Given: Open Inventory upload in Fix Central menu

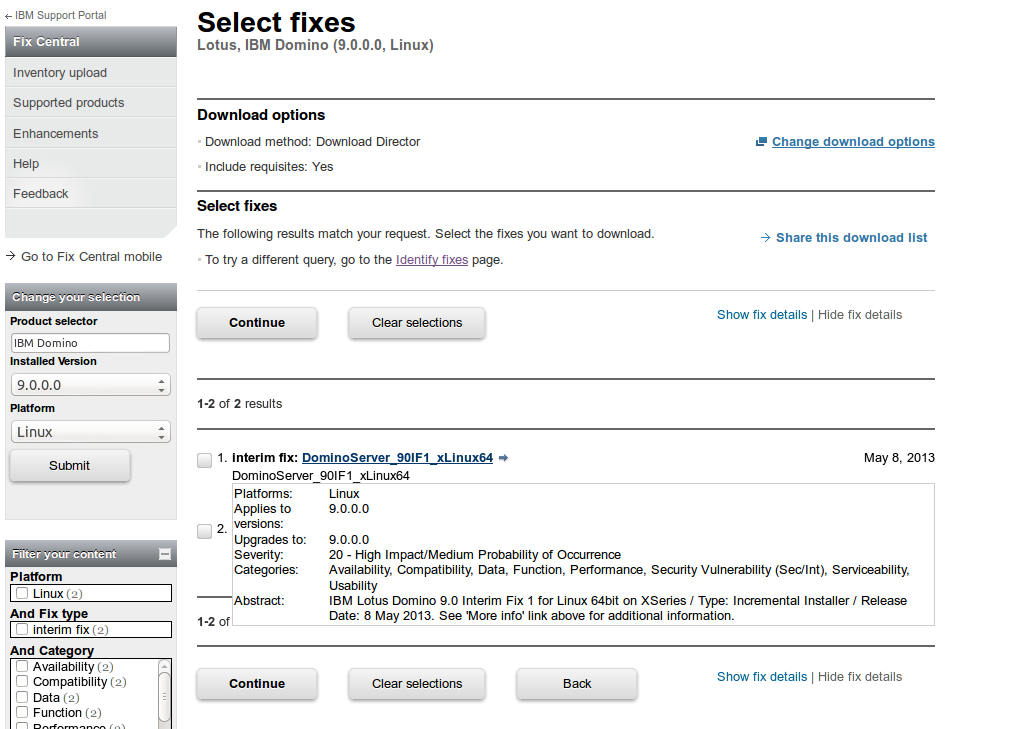Looking at the screenshot, I should pyautogui.click(x=91, y=73).
